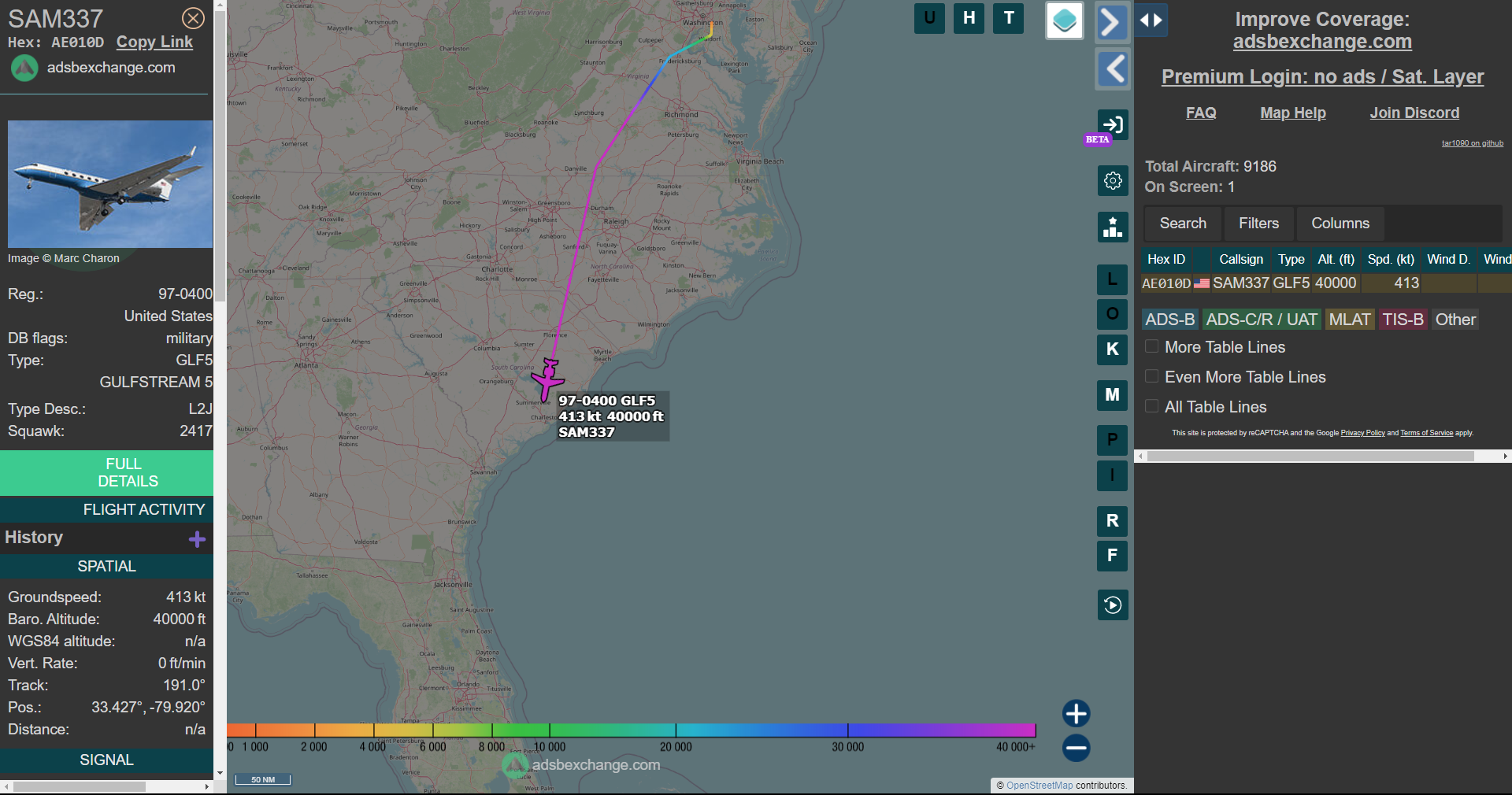The height and width of the screenshot is (795, 1512).
Task: Enable More Table Lines checkbox
Action: pos(1151,346)
